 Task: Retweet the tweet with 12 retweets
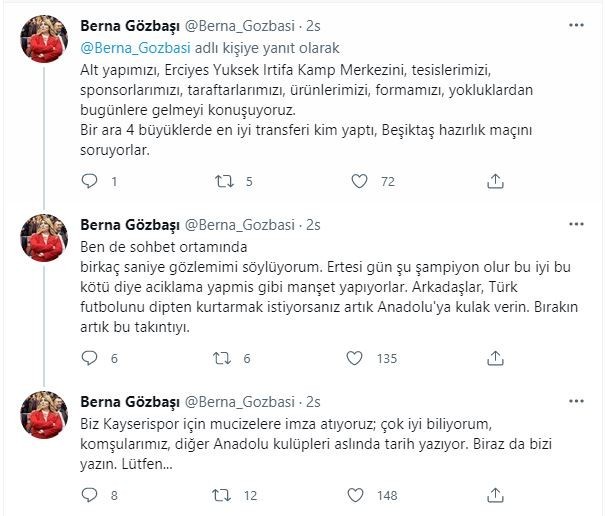click(x=225, y=493)
